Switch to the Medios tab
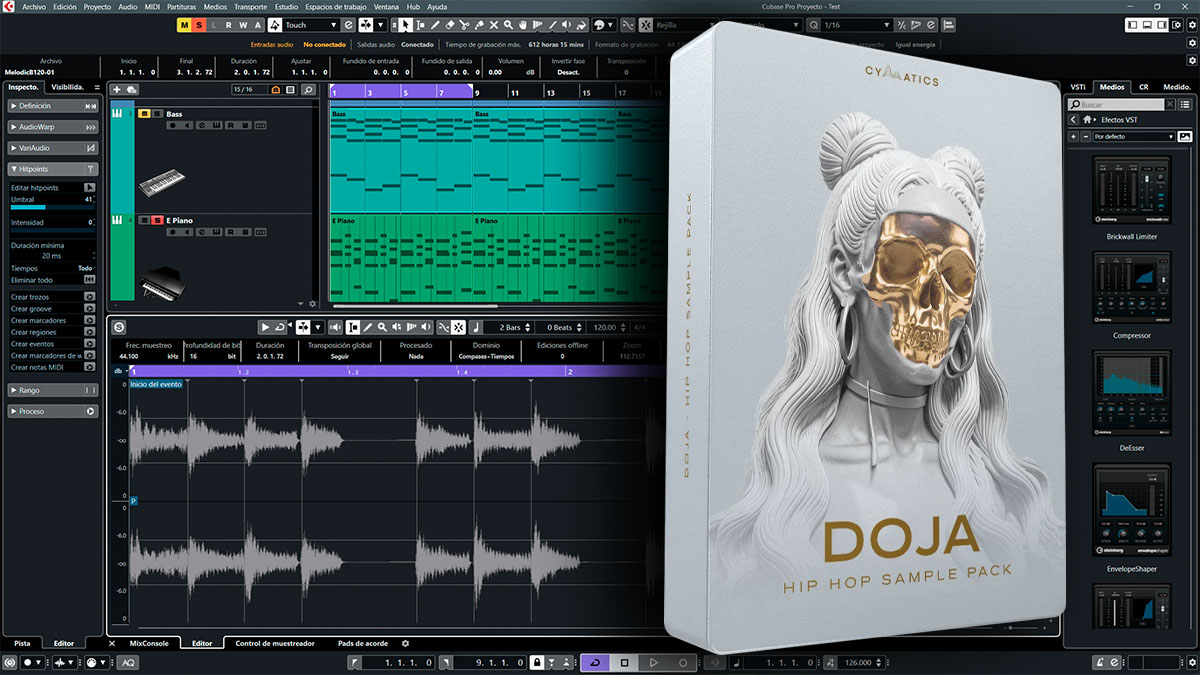 (1112, 87)
